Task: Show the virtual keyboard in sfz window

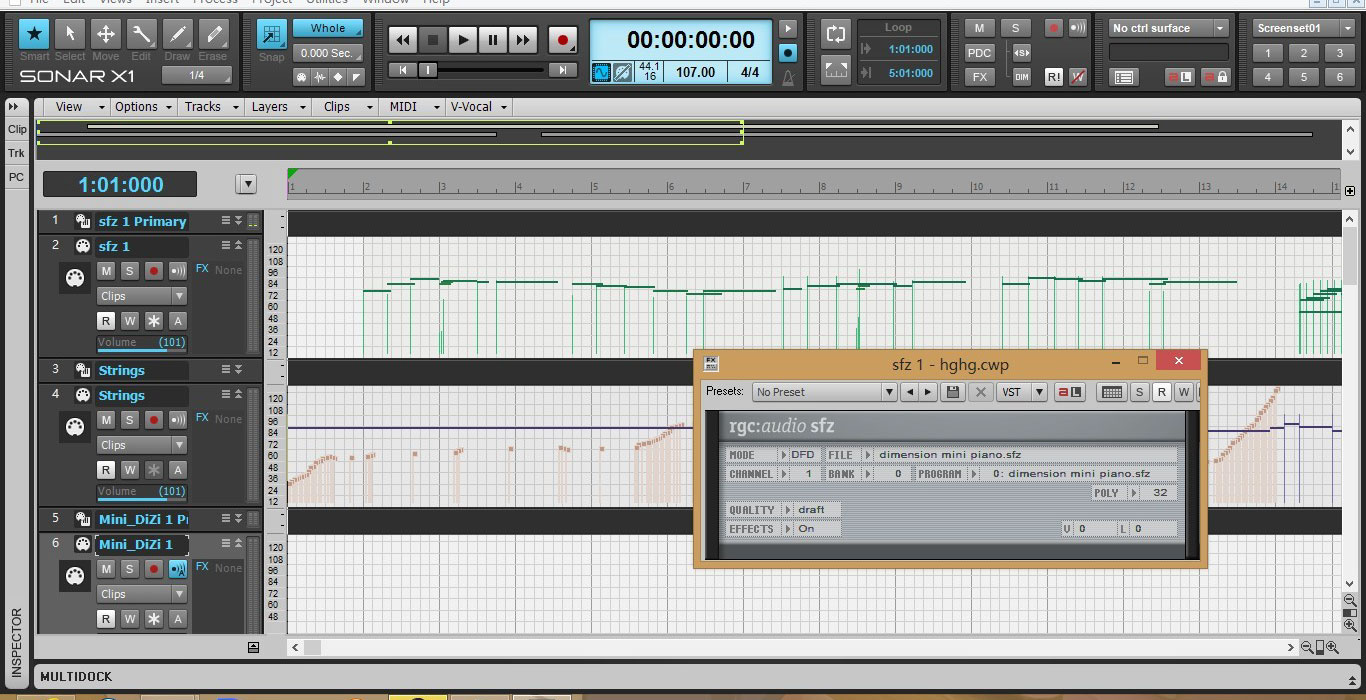Action: (1111, 392)
